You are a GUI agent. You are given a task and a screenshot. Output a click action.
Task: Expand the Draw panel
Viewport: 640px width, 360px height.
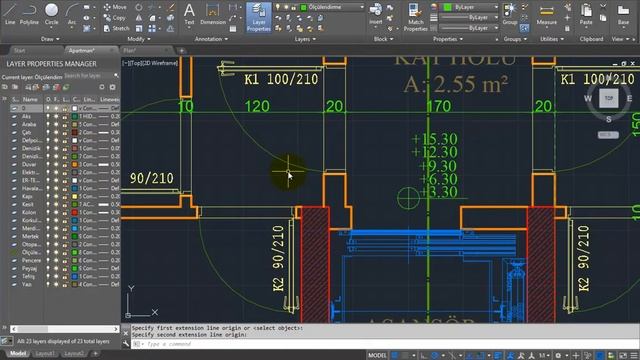point(50,39)
